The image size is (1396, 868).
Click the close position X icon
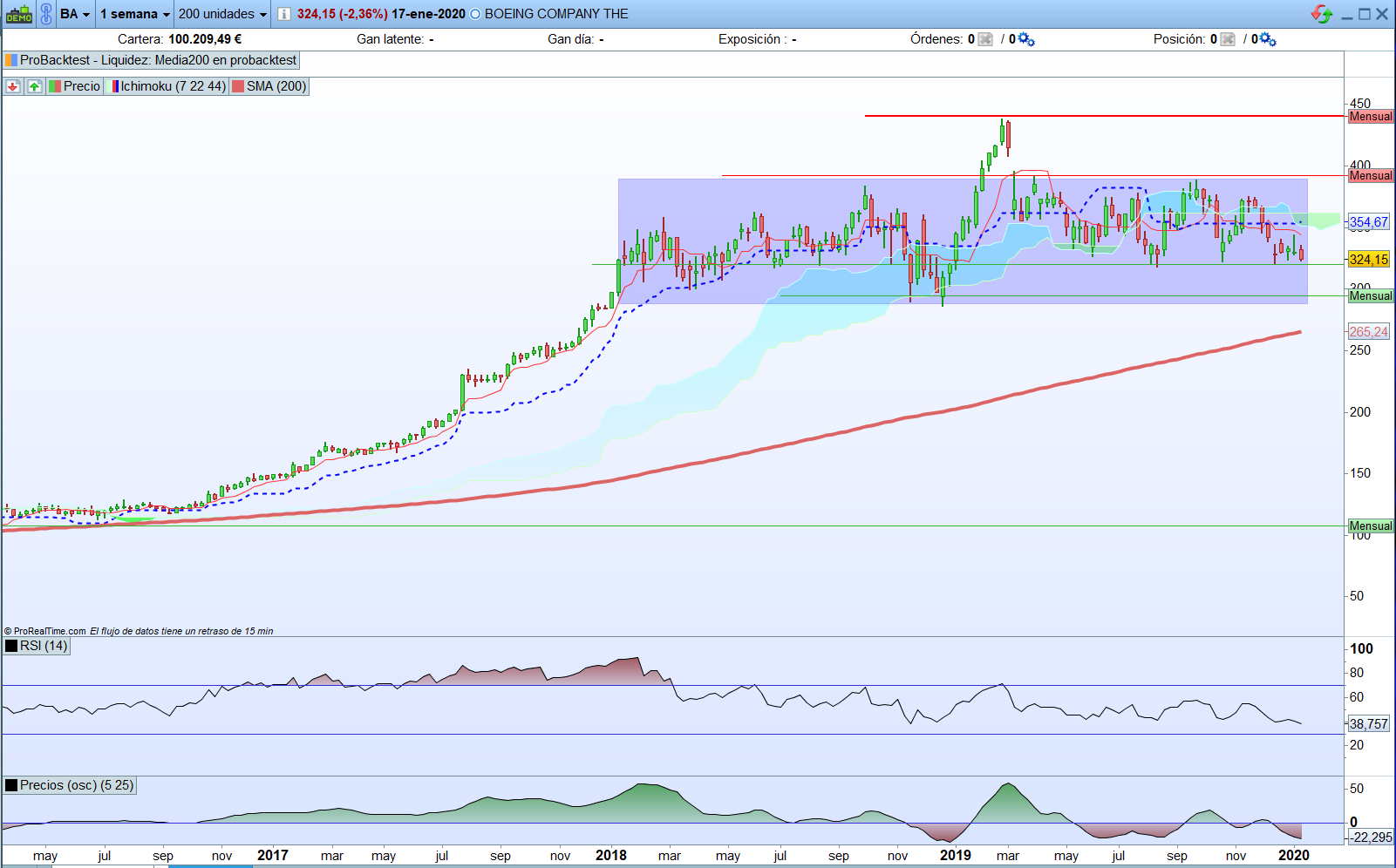1228,39
